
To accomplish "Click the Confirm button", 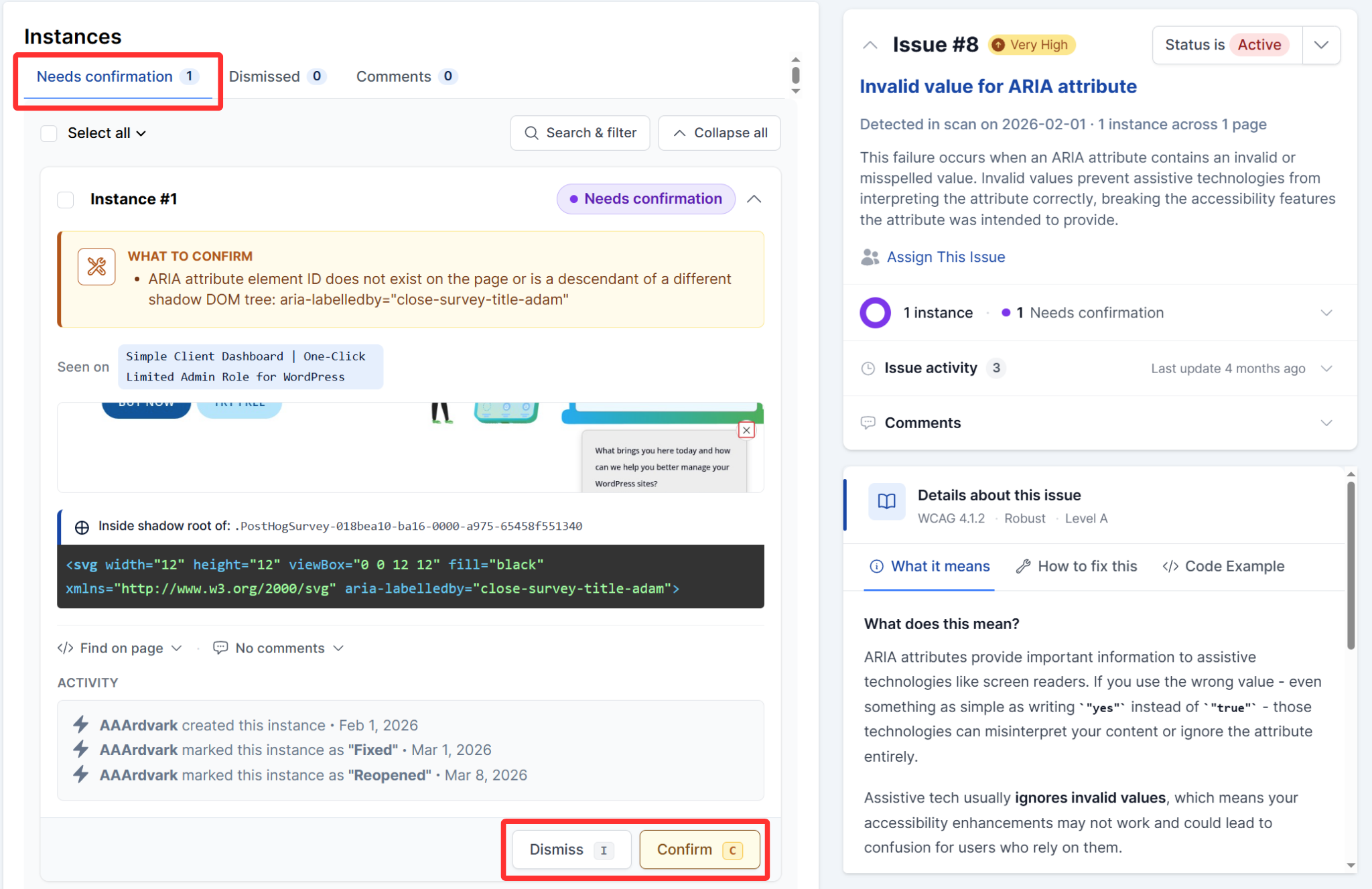I will point(699,849).
